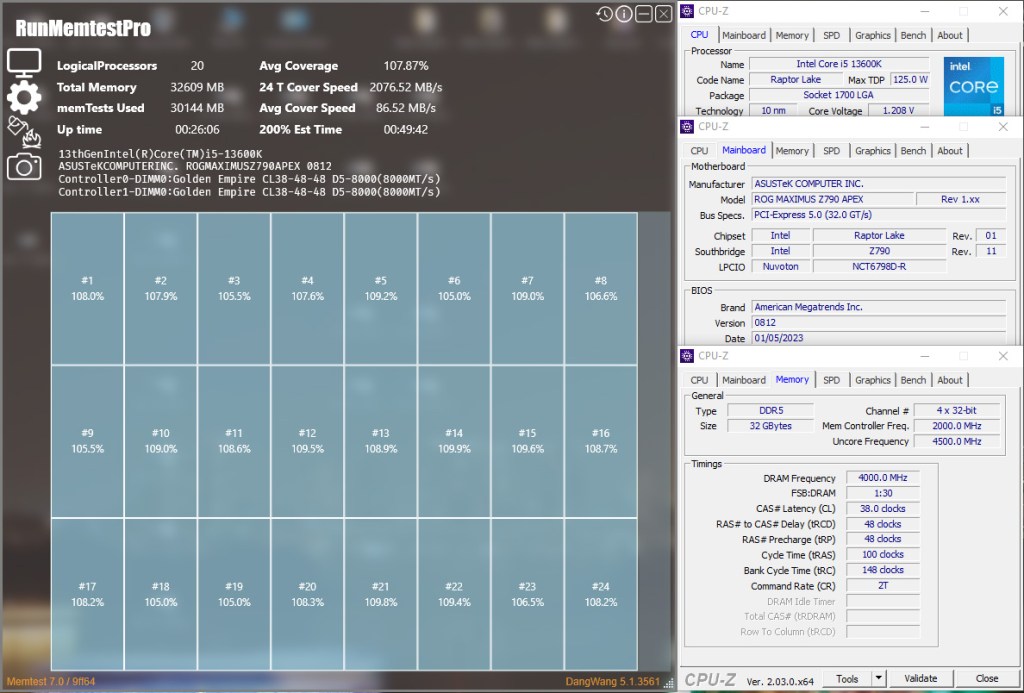Click the Tools button in CPU-Z
Image resolution: width=1024 pixels, height=693 pixels.
847,678
